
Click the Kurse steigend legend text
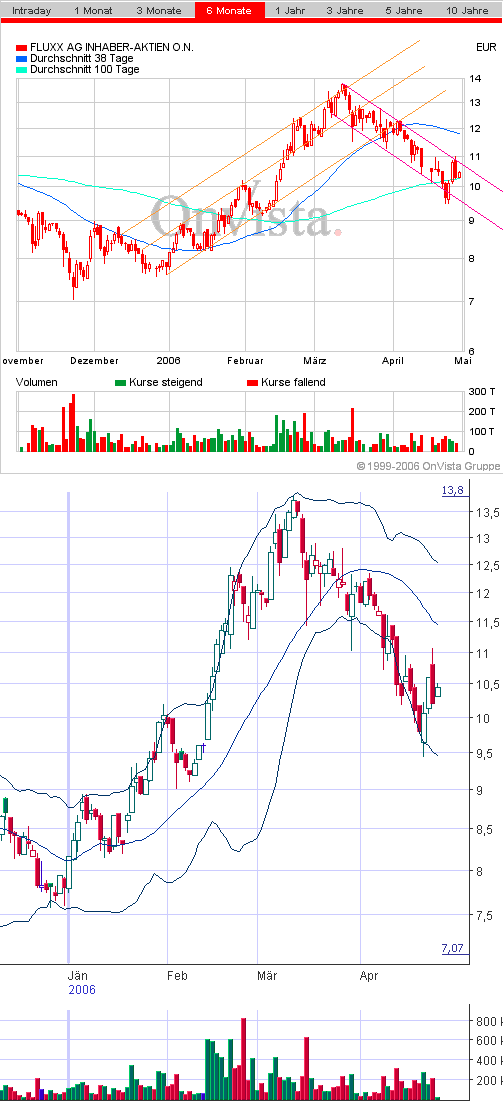click(x=166, y=383)
